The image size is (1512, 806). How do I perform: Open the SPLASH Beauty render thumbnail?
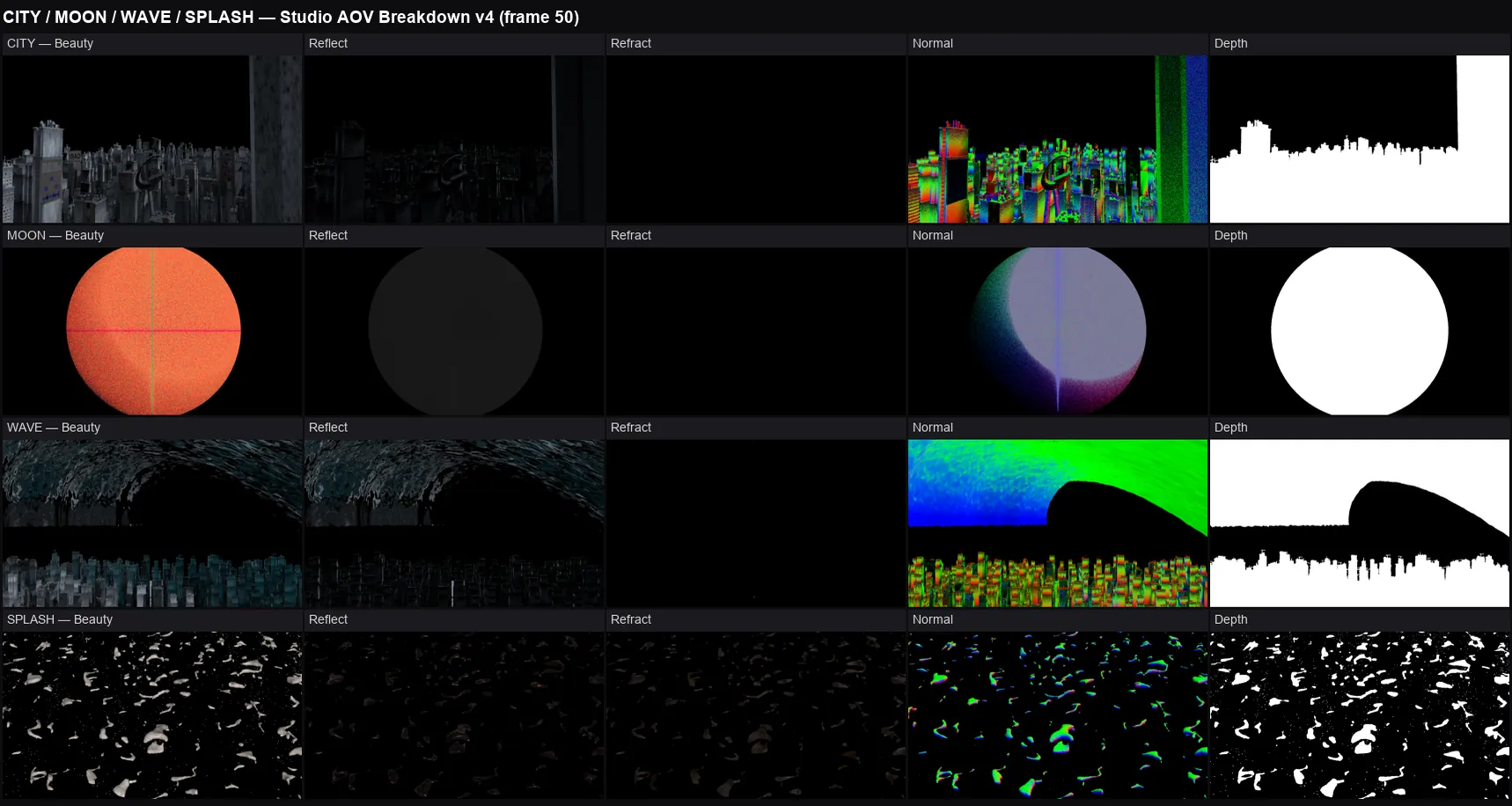[152, 715]
